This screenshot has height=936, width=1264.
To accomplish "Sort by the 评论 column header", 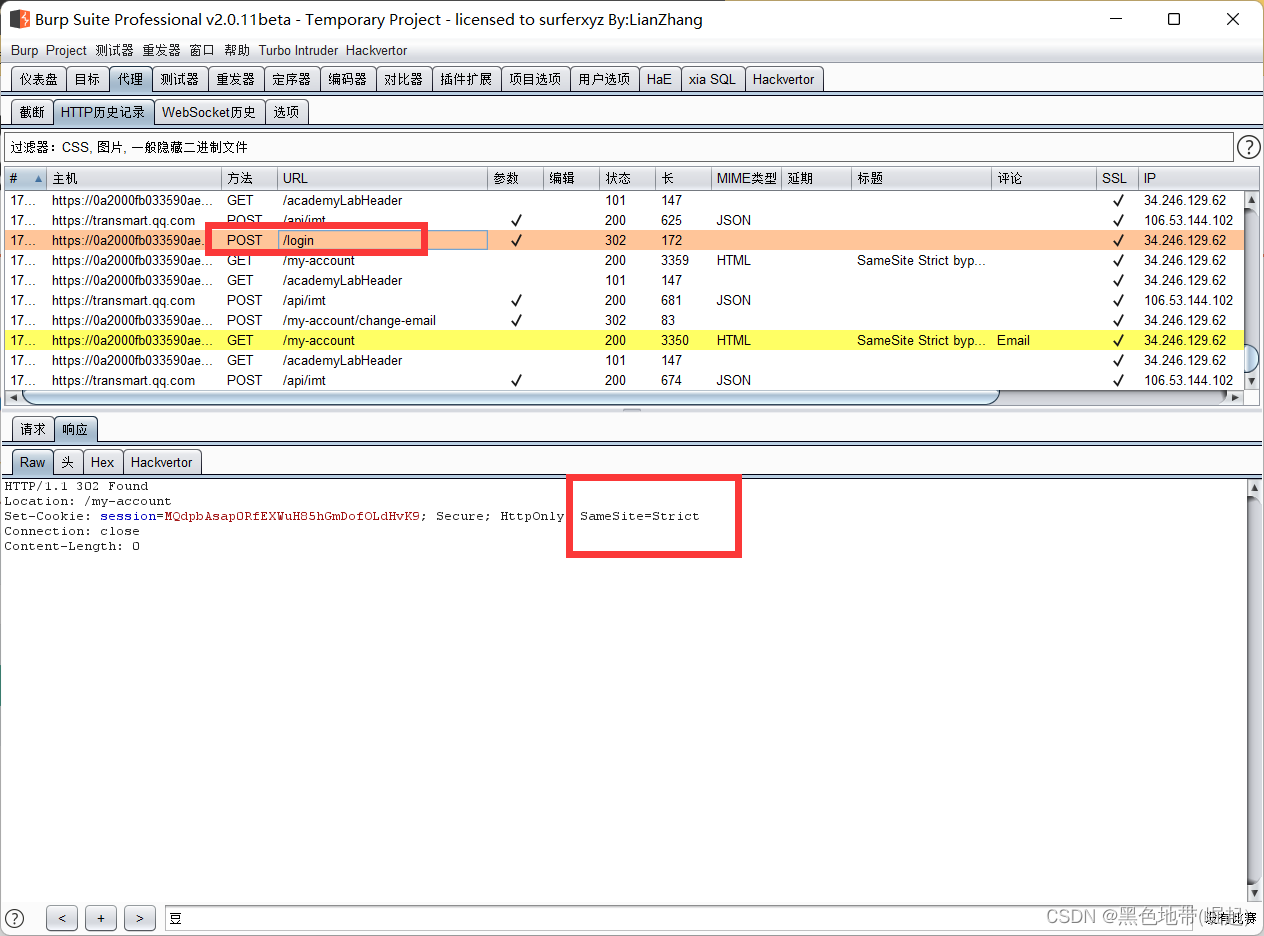I will point(1044,179).
